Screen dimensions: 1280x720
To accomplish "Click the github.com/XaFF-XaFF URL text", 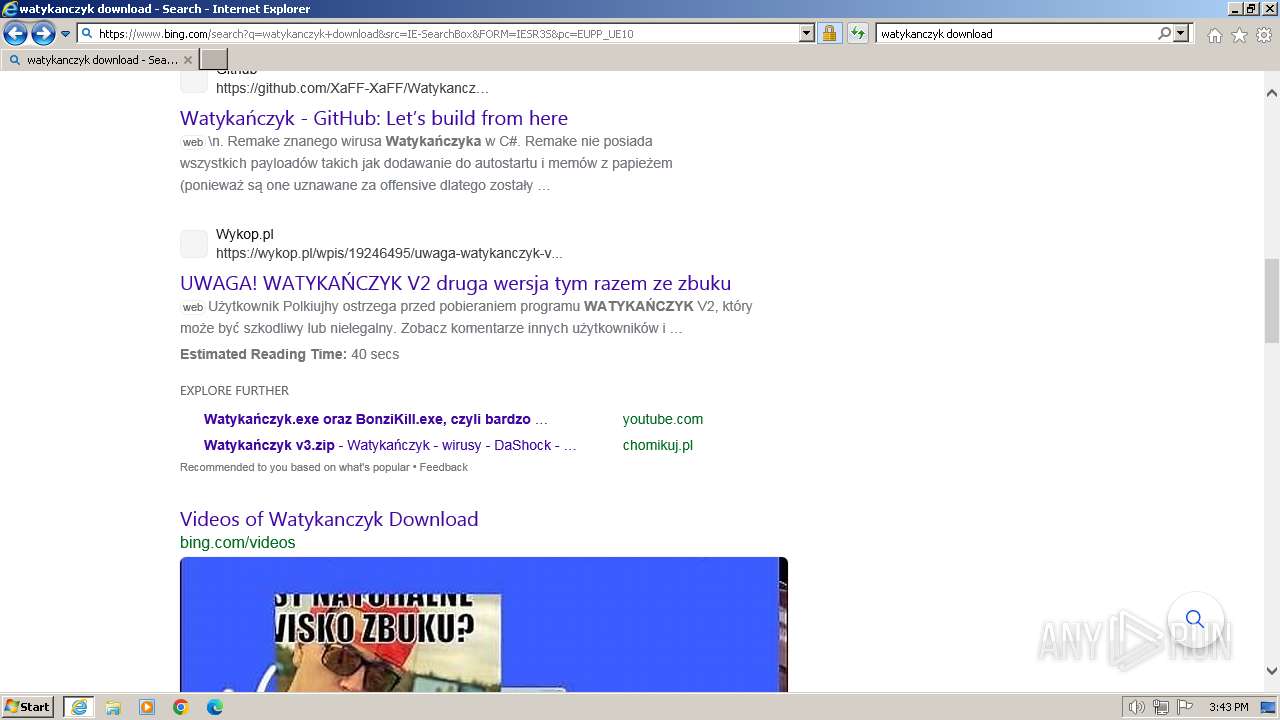I will coord(352,88).
